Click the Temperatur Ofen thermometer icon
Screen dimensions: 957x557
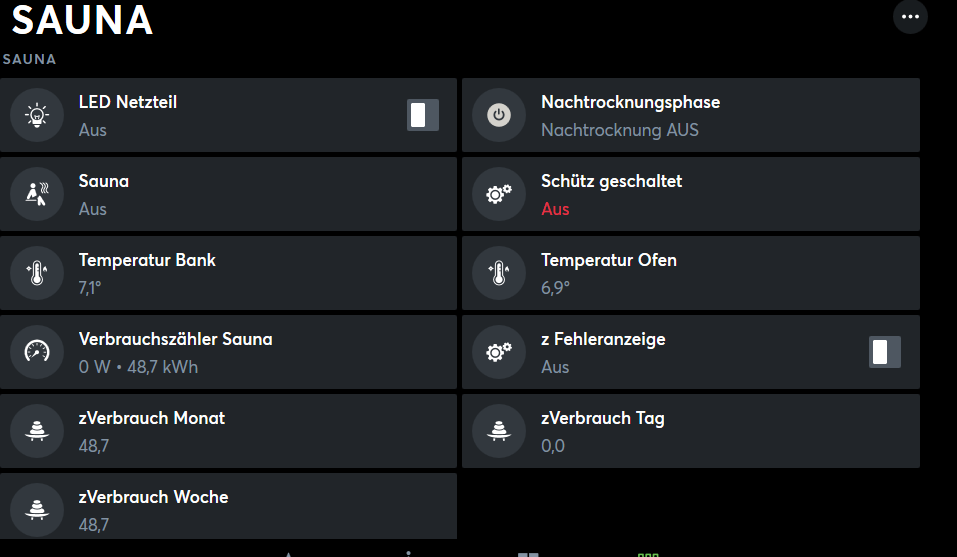499,273
